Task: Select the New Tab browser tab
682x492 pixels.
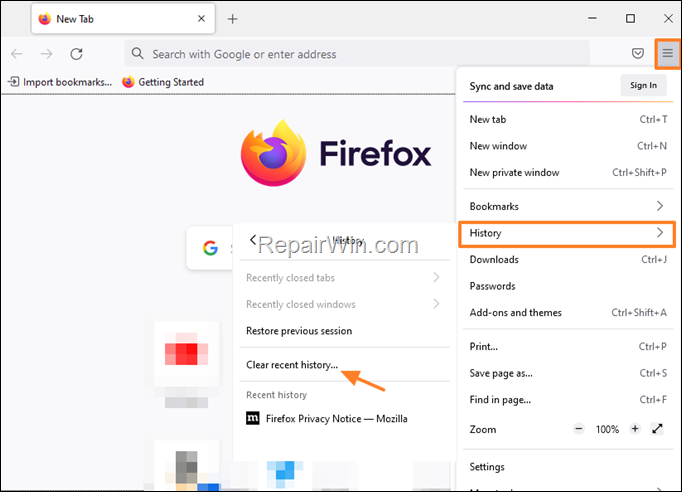Action: (x=123, y=18)
